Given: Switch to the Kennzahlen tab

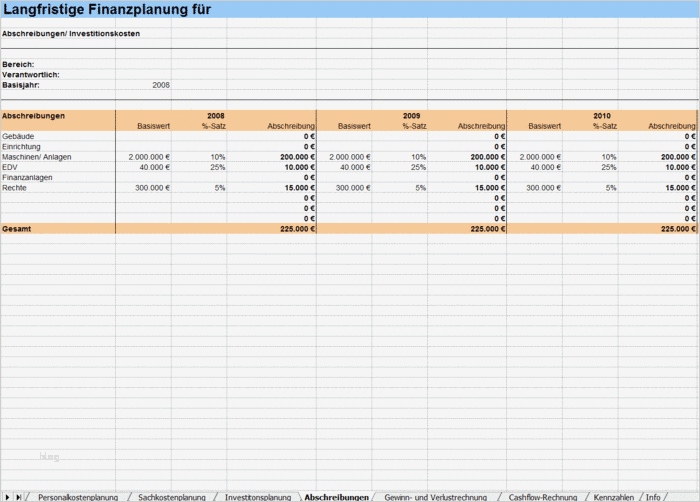Looking at the screenshot, I should coord(613,497).
